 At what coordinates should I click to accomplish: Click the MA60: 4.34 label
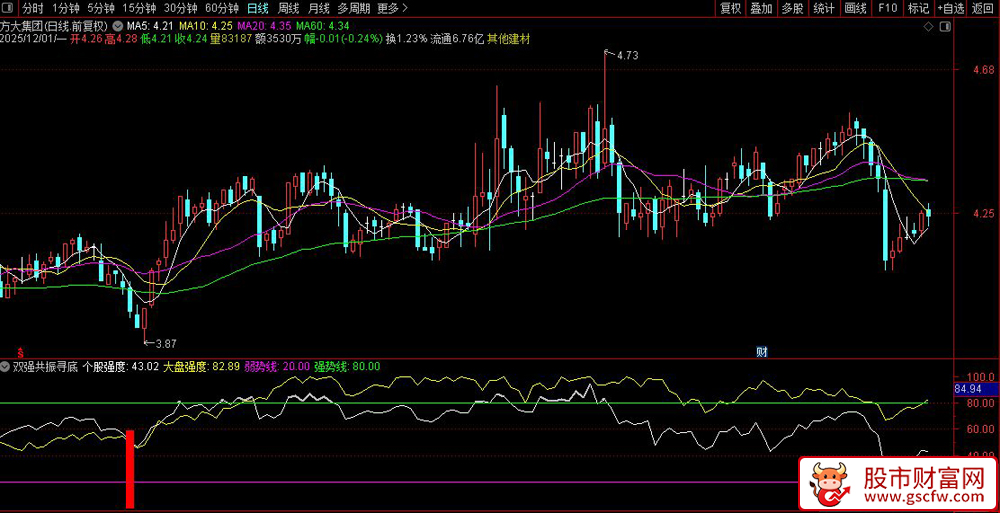point(323,26)
